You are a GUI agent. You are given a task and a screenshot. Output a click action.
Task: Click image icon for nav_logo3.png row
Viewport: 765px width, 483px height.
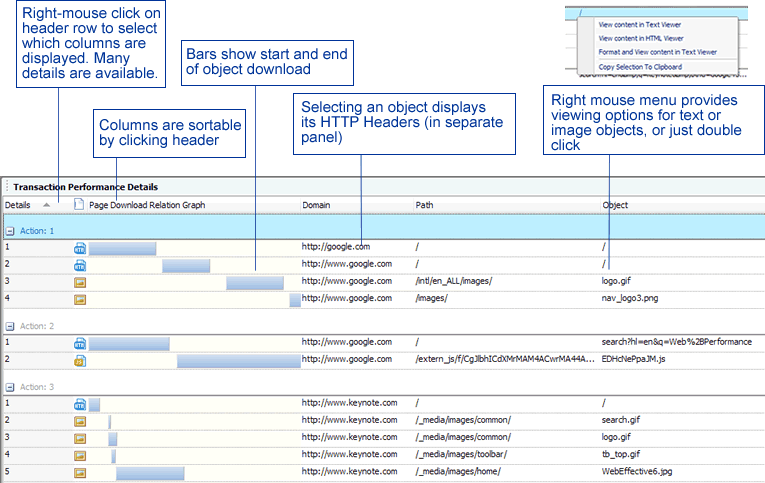pos(80,300)
